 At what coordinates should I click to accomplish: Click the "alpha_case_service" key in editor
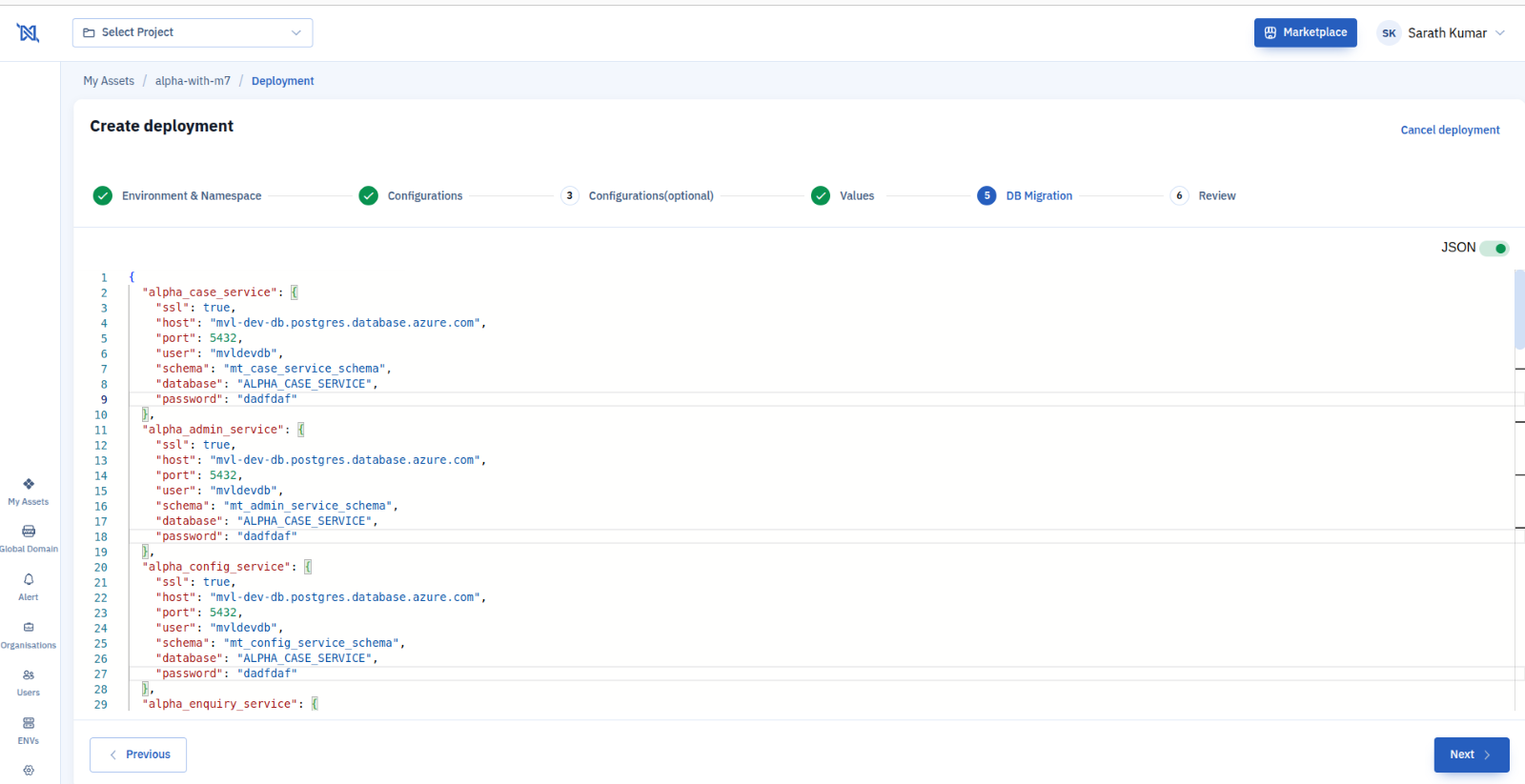210,292
